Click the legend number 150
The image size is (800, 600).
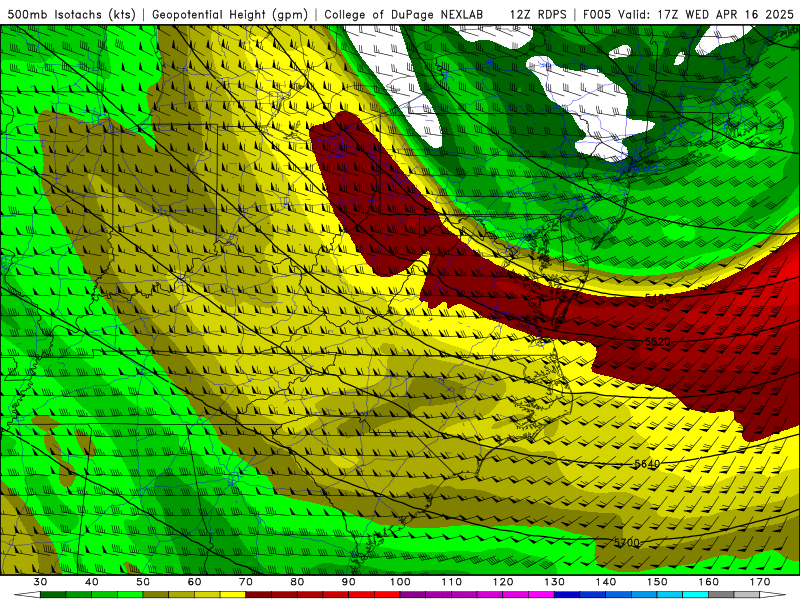click(657, 582)
